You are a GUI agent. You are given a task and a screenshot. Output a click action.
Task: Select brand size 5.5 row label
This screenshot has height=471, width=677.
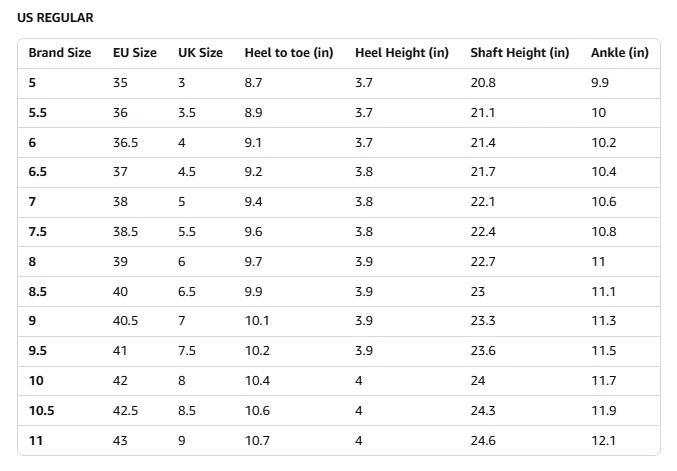pyautogui.click(x=38, y=113)
